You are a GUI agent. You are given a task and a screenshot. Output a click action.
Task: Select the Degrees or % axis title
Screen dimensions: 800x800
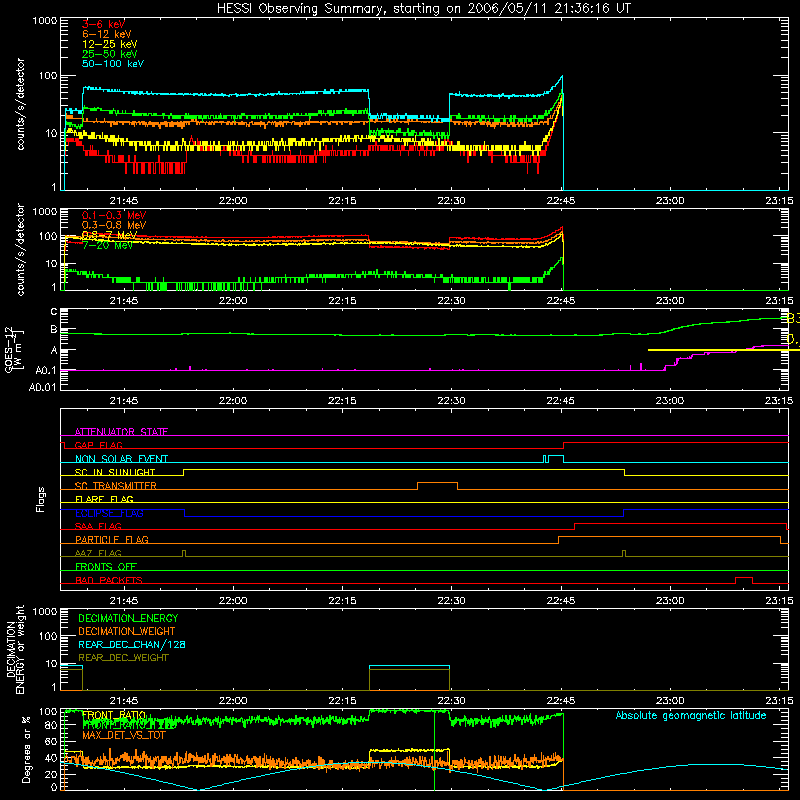[x=26, y=749]
